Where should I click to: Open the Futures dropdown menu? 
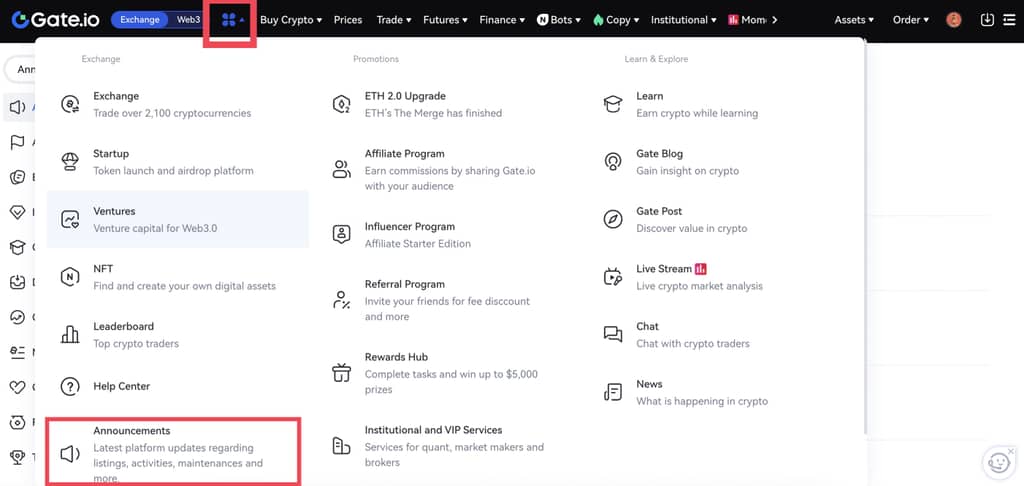point(445,19)
